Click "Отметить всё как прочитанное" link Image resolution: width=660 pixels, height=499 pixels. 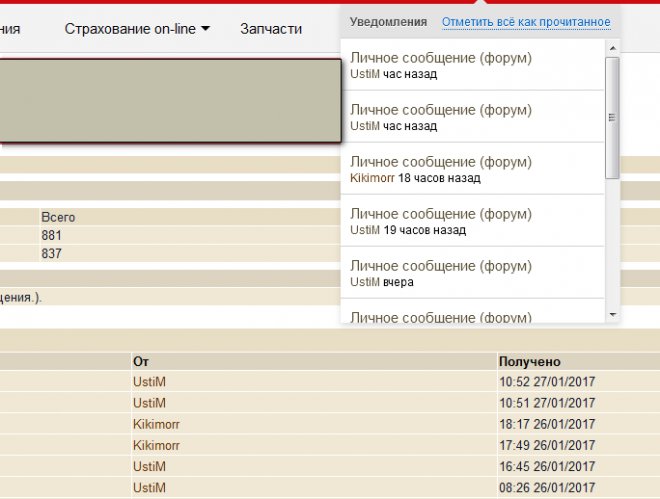coord(526,21)
